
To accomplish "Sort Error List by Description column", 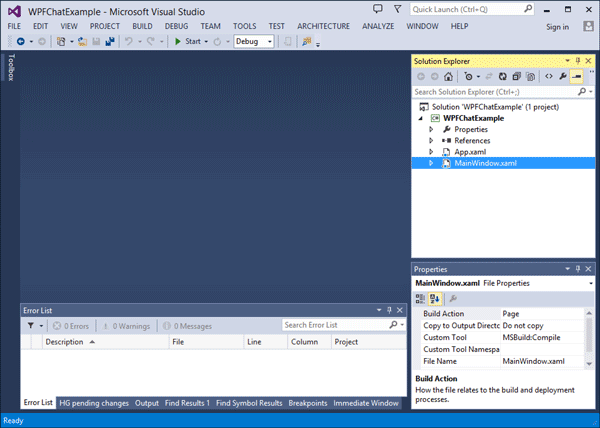I will tap(105, 342).
